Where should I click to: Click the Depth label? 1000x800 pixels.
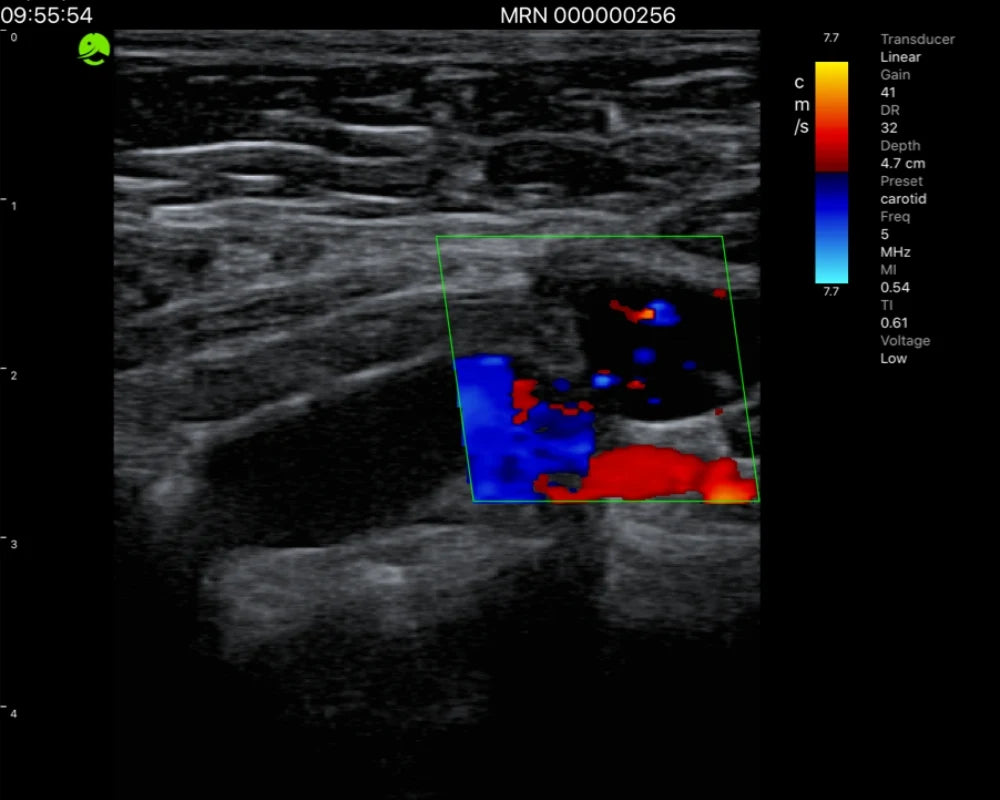tap(900, 145)
